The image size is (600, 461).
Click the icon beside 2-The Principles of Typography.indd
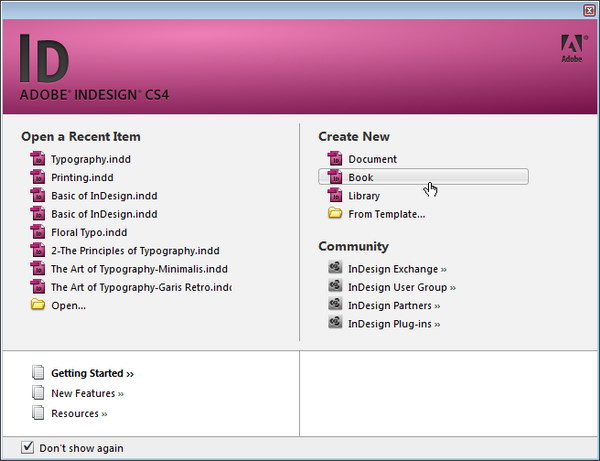click(x=38, y=251)
